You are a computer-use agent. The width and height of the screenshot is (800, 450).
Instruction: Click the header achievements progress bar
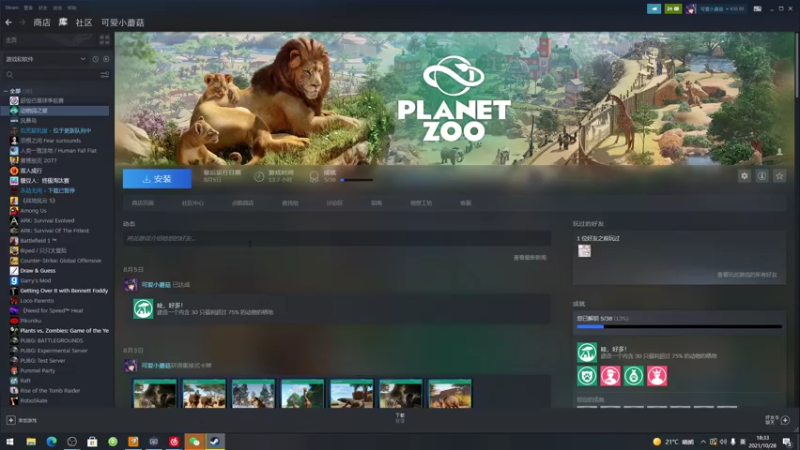[x=357, y=180]
